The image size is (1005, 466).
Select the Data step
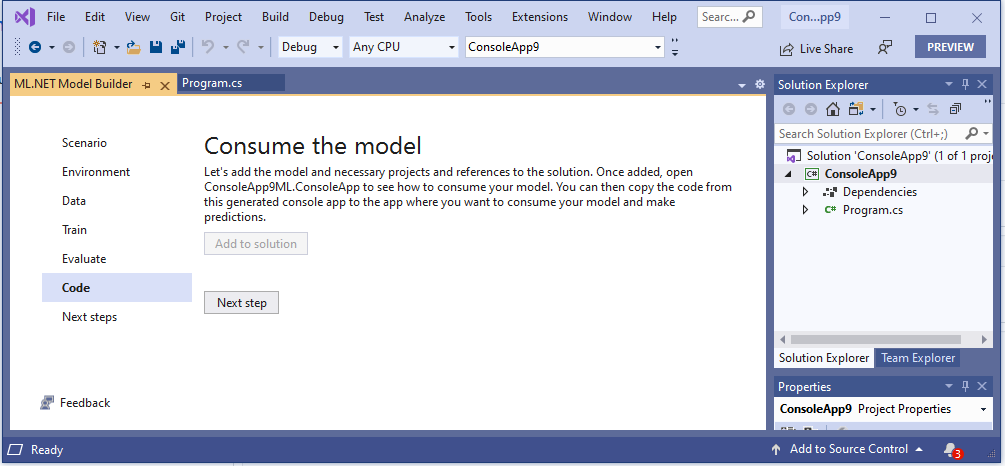(74, 201)
